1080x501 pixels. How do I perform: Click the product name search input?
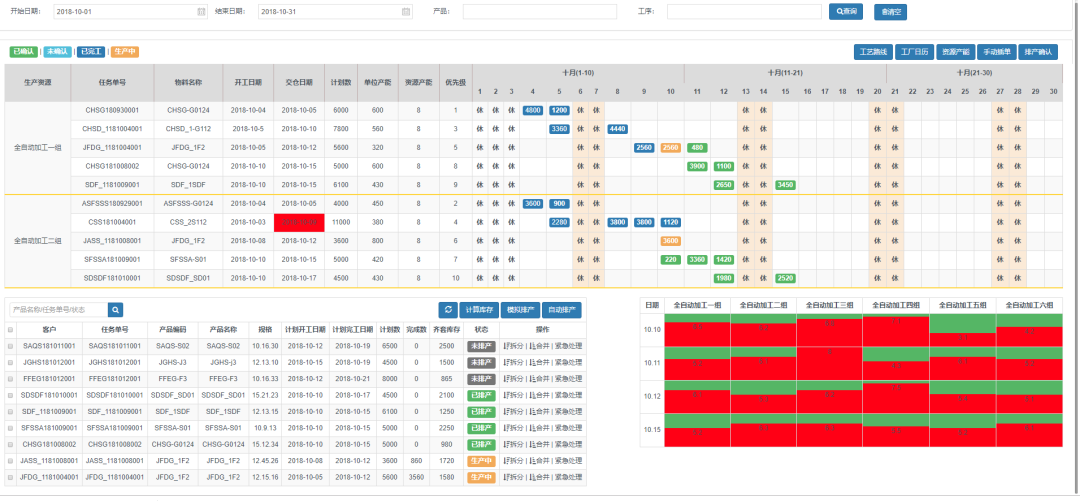click(56, 310)
